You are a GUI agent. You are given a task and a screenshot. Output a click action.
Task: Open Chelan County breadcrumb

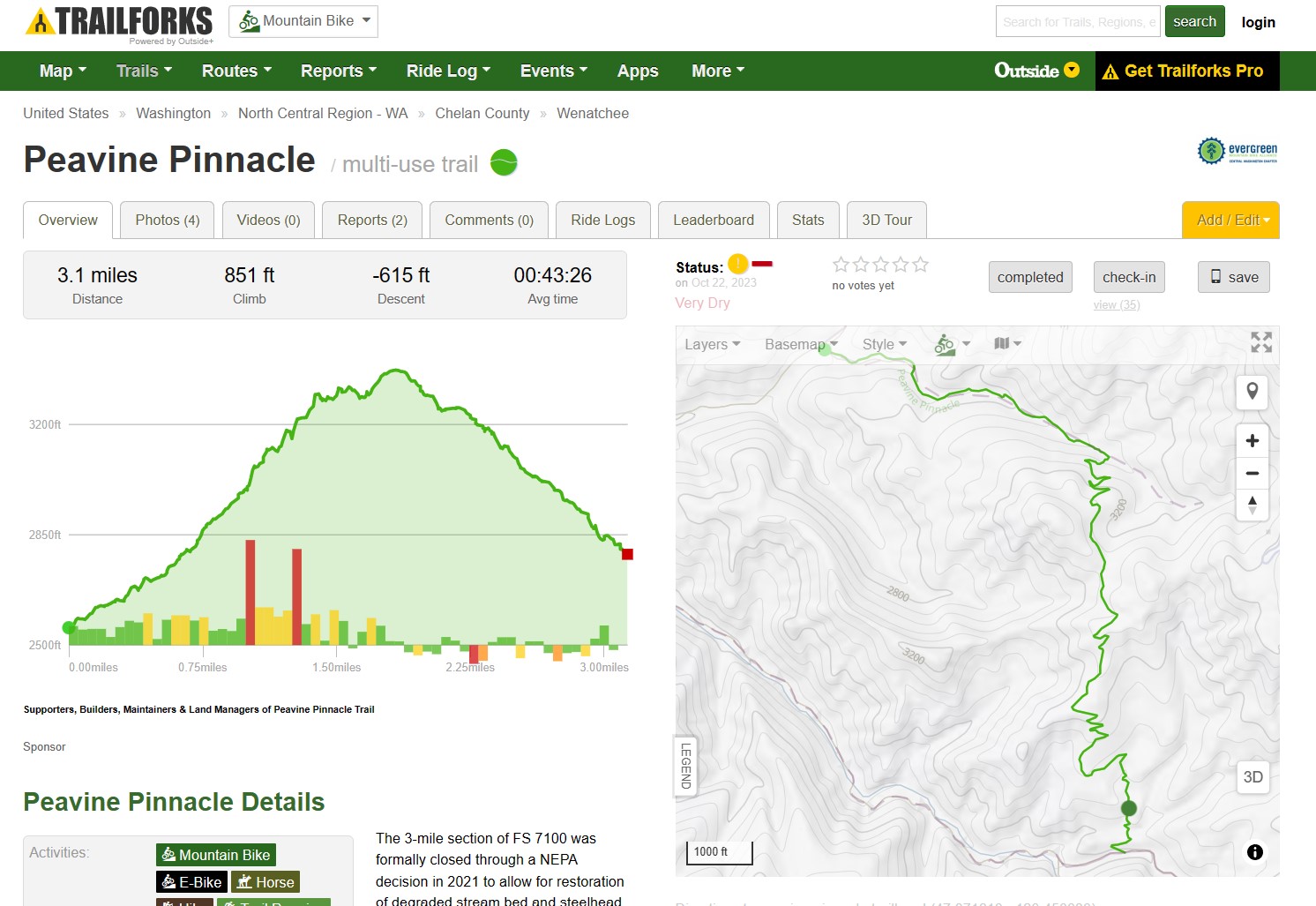pyautogui.click(x=482, y=113)
